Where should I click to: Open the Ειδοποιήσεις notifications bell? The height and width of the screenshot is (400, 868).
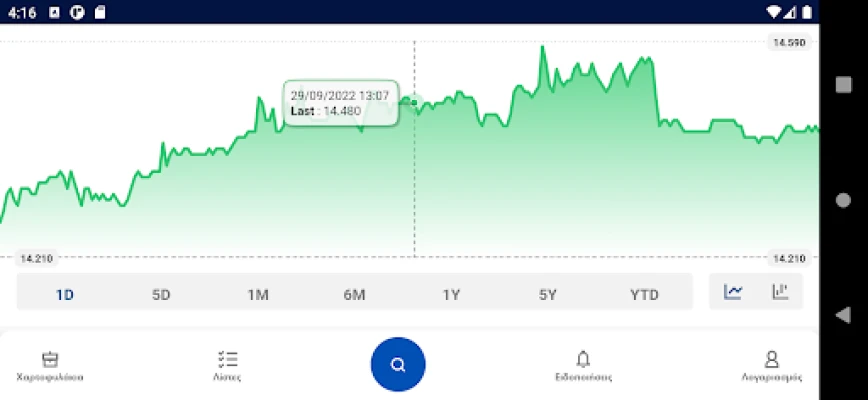(583, 366)
